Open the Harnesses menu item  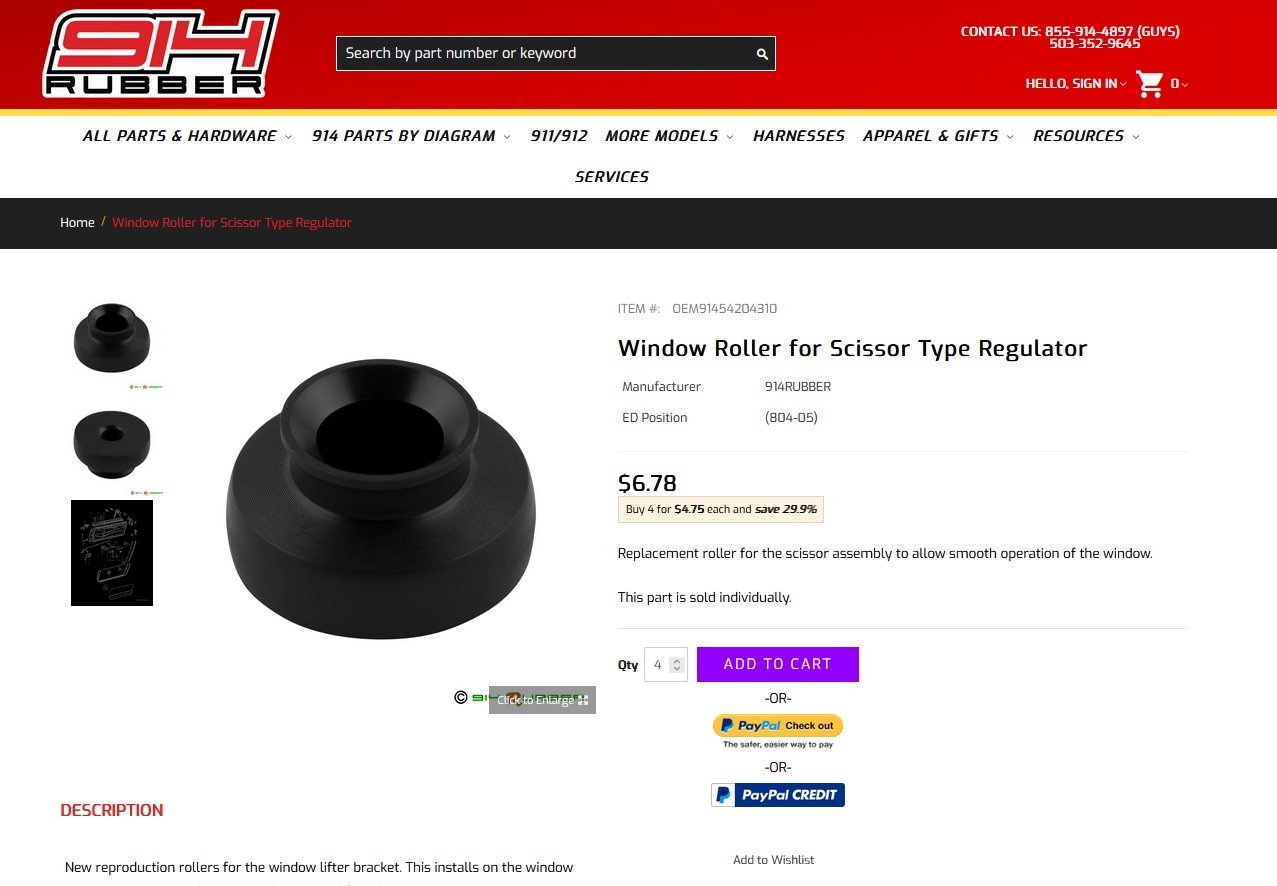pyautogui.click(x=799, y=136)
